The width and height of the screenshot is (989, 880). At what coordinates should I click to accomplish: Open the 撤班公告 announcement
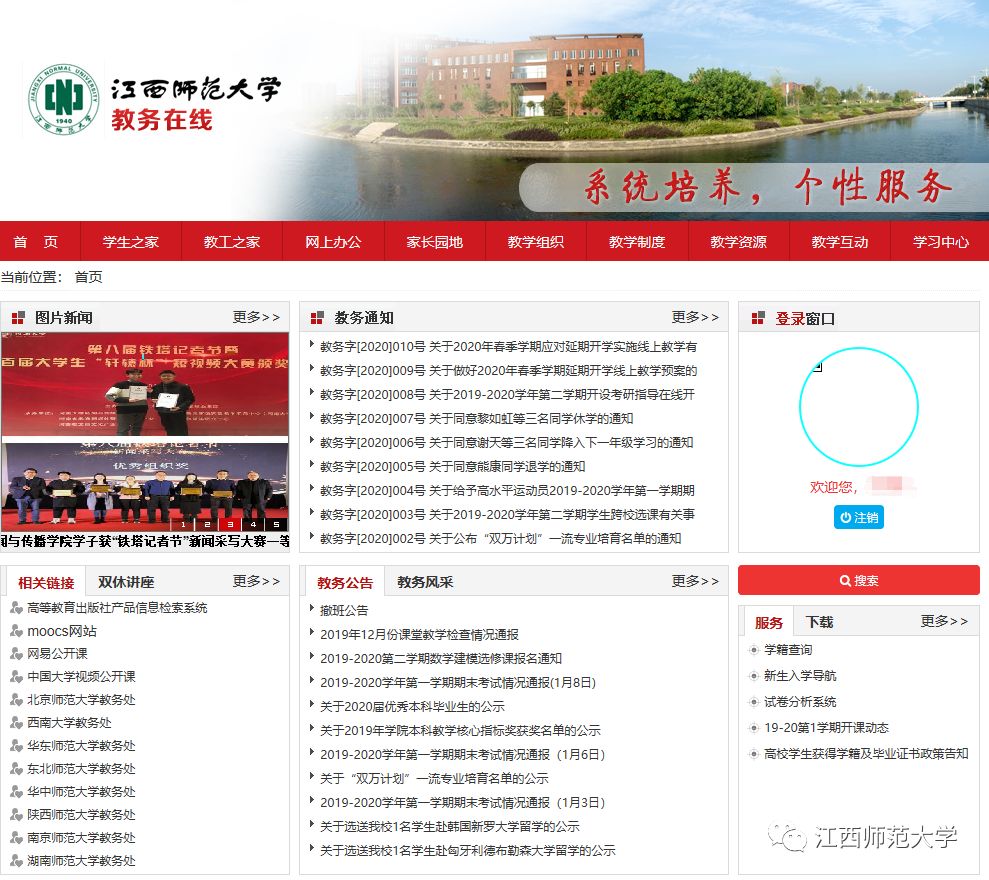[344, 610]
